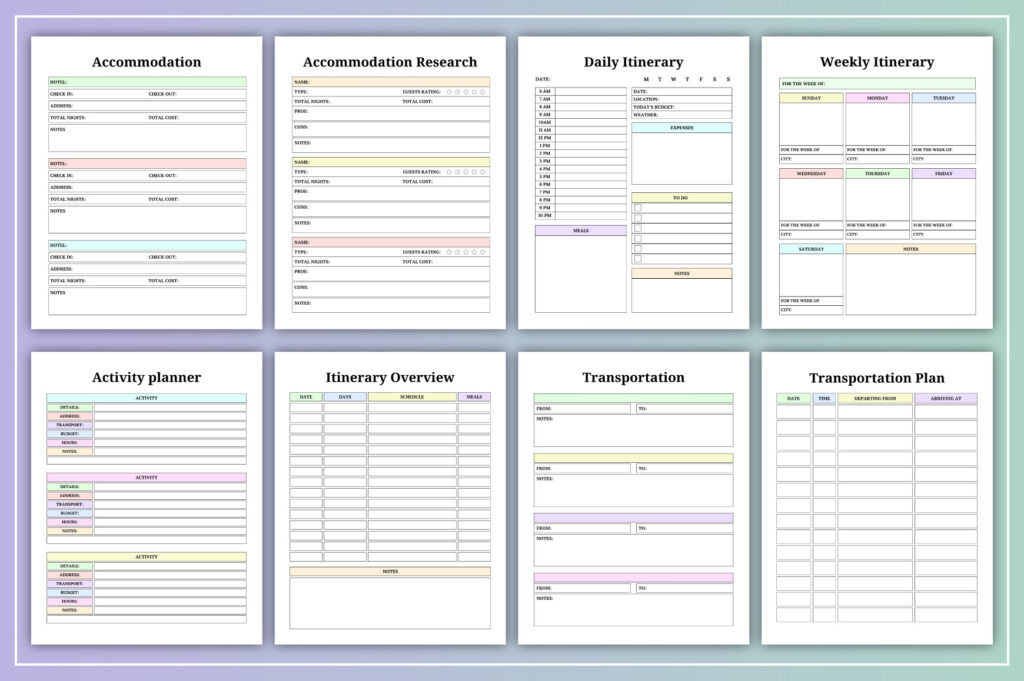Click the FRIDAY box header
This screenshot has width=1024, height=681.
tap(944, 174)
